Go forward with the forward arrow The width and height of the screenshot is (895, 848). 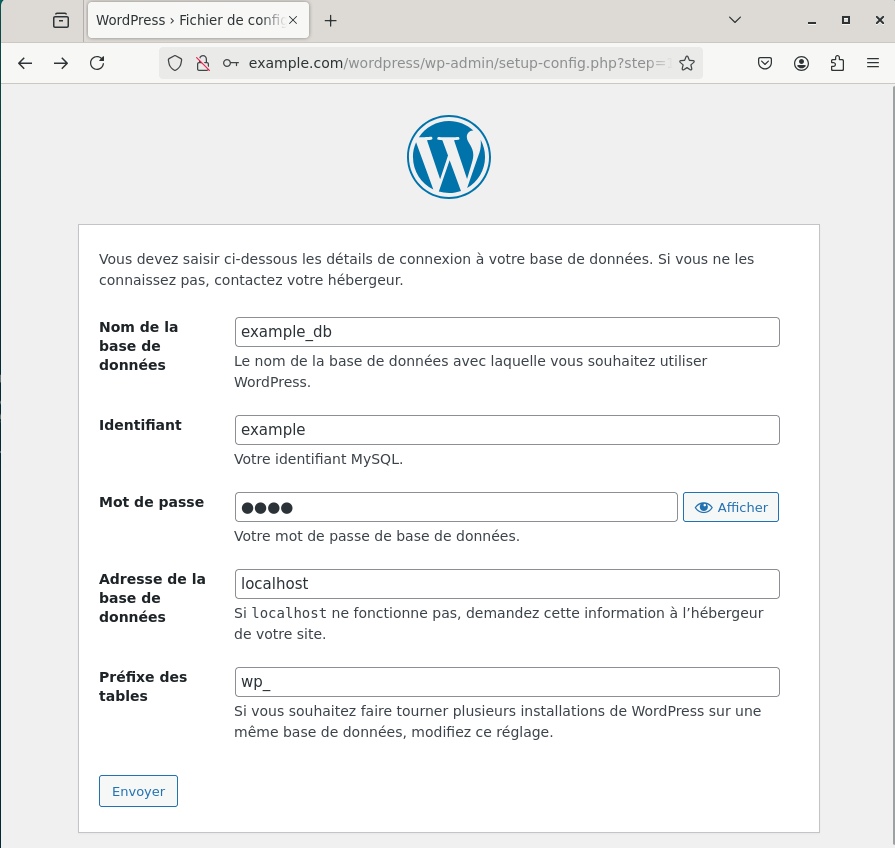point(61,63)
